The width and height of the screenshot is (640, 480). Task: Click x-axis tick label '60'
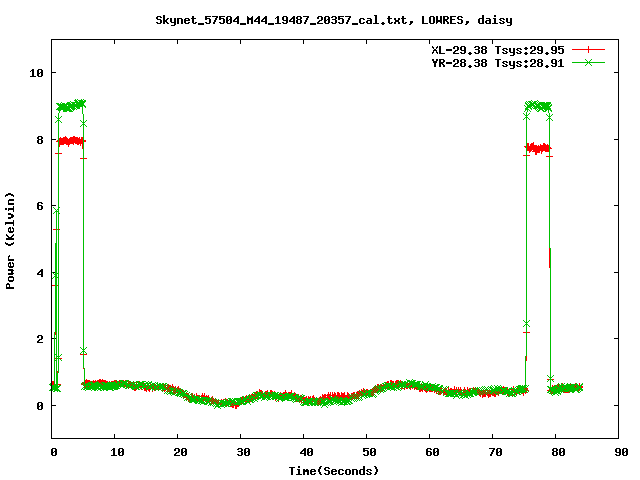coord(432,452)
